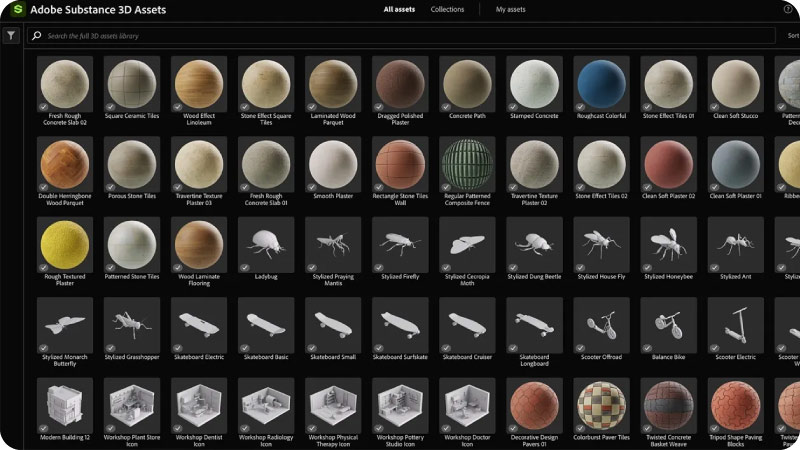
Task: Open the help question mark icon
Action: point(788,9)
